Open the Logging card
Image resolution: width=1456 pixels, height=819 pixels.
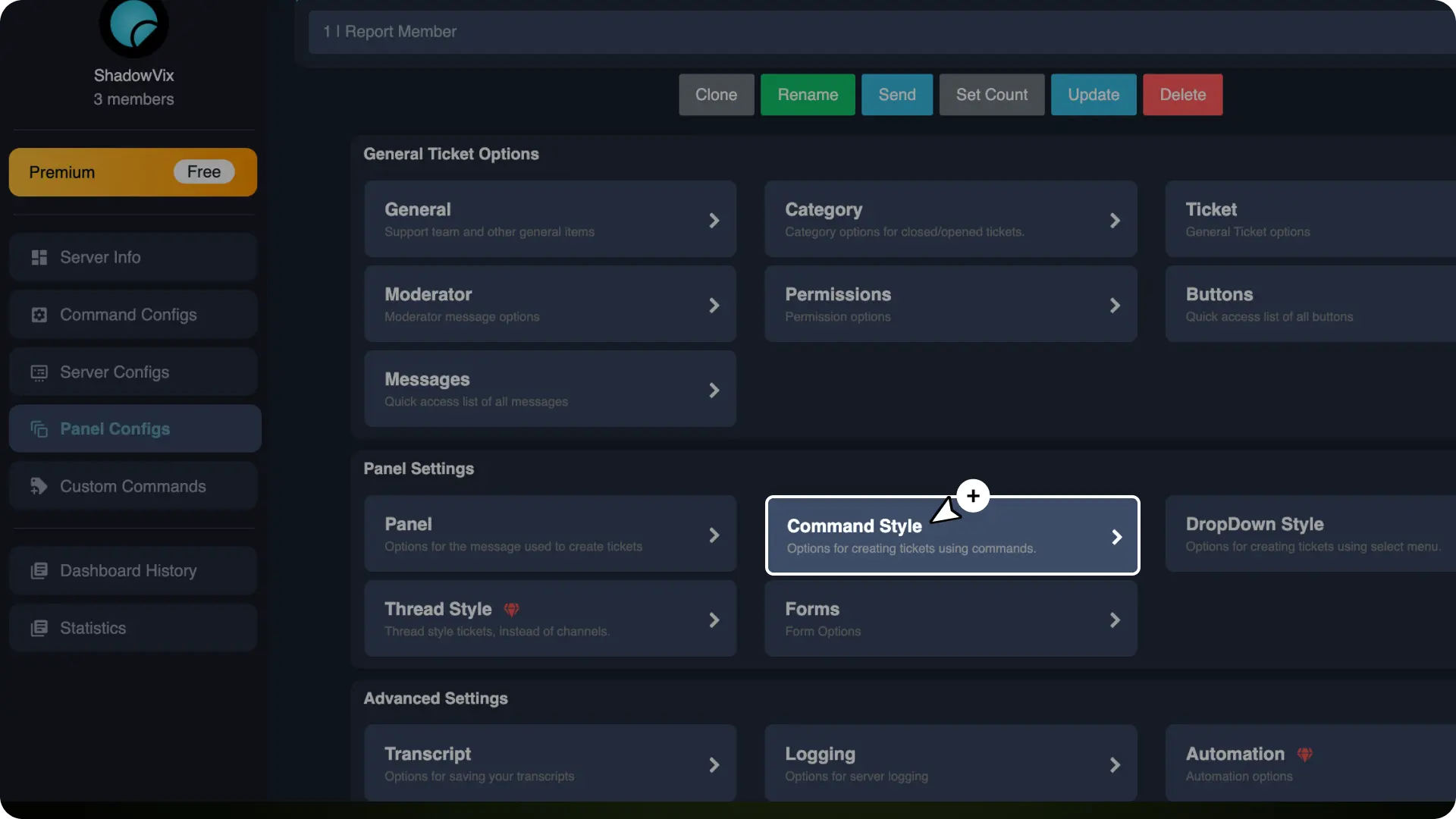[951, 763]
